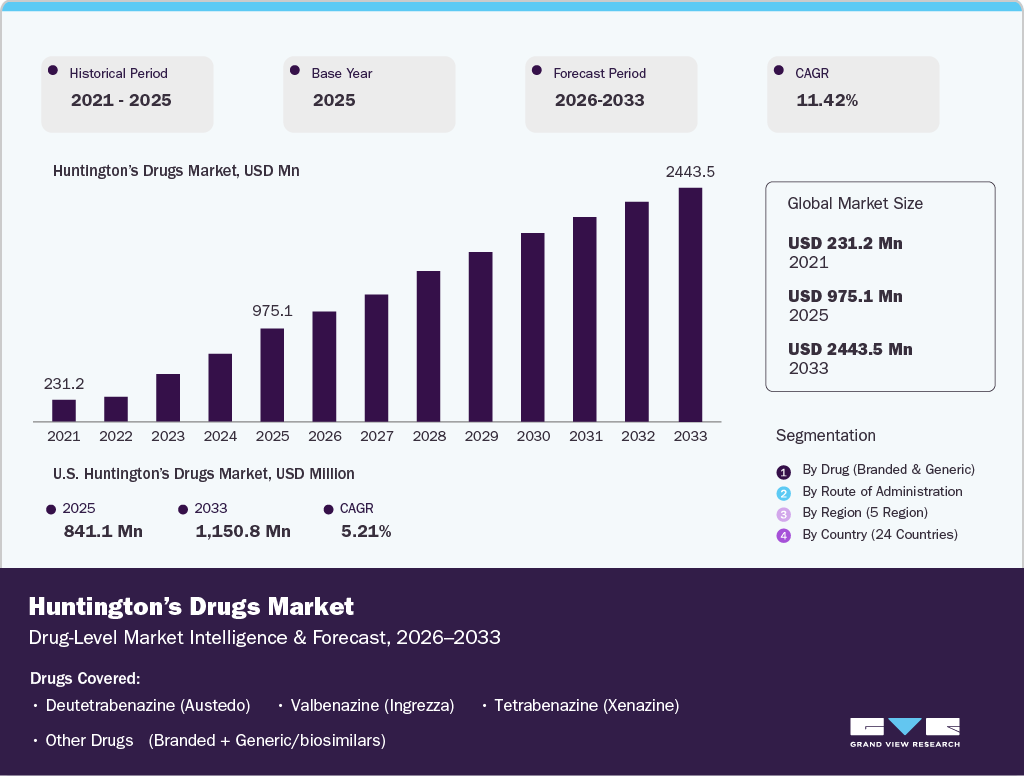Click the 2024 bar in the chart
The height and width of the screenshot is (776, 1024).
[x=220, y=387]
